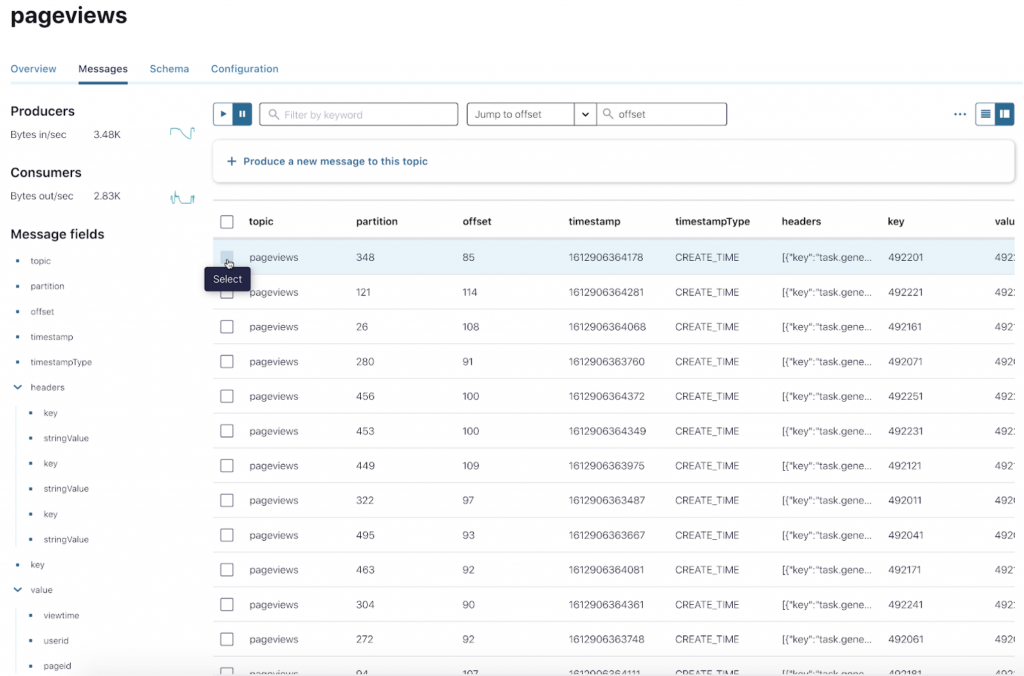Switch to the split card view icon
This screenshot has height=676, width=1024.
1004,114
